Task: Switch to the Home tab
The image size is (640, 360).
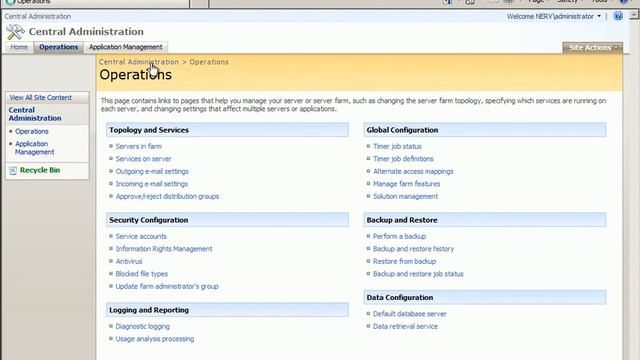Action: 19,47
